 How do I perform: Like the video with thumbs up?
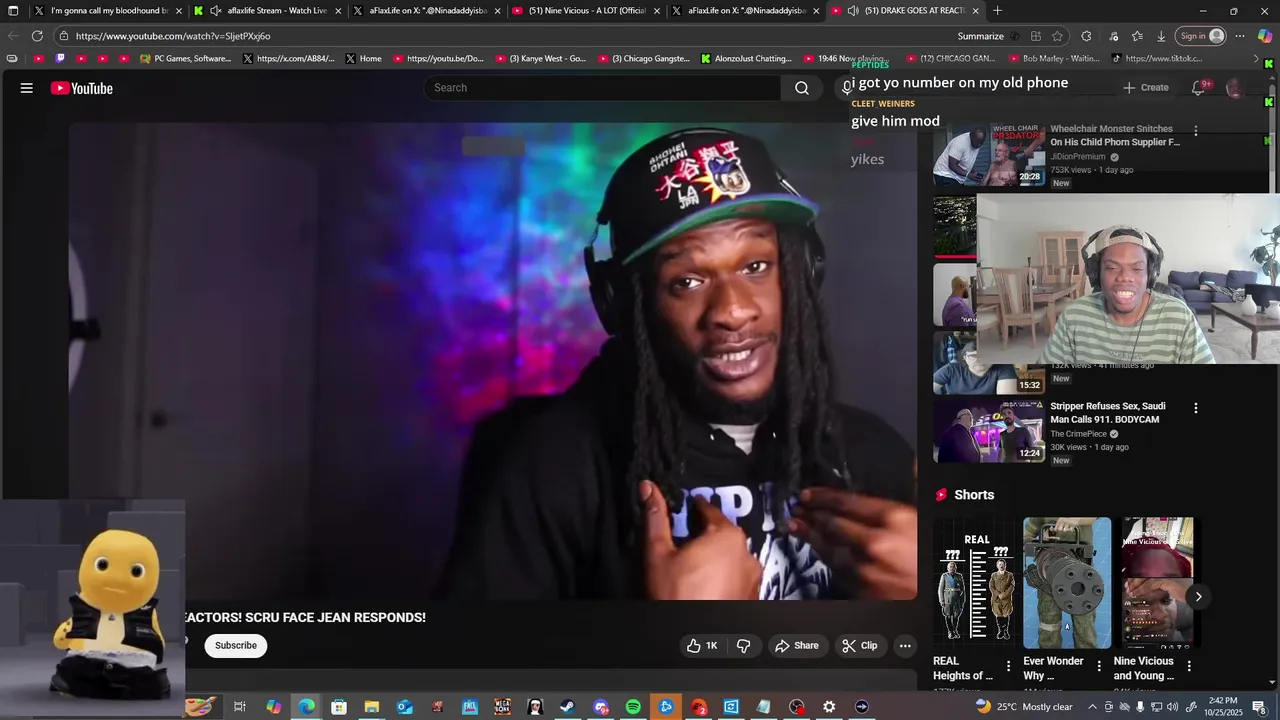[702, 646]
